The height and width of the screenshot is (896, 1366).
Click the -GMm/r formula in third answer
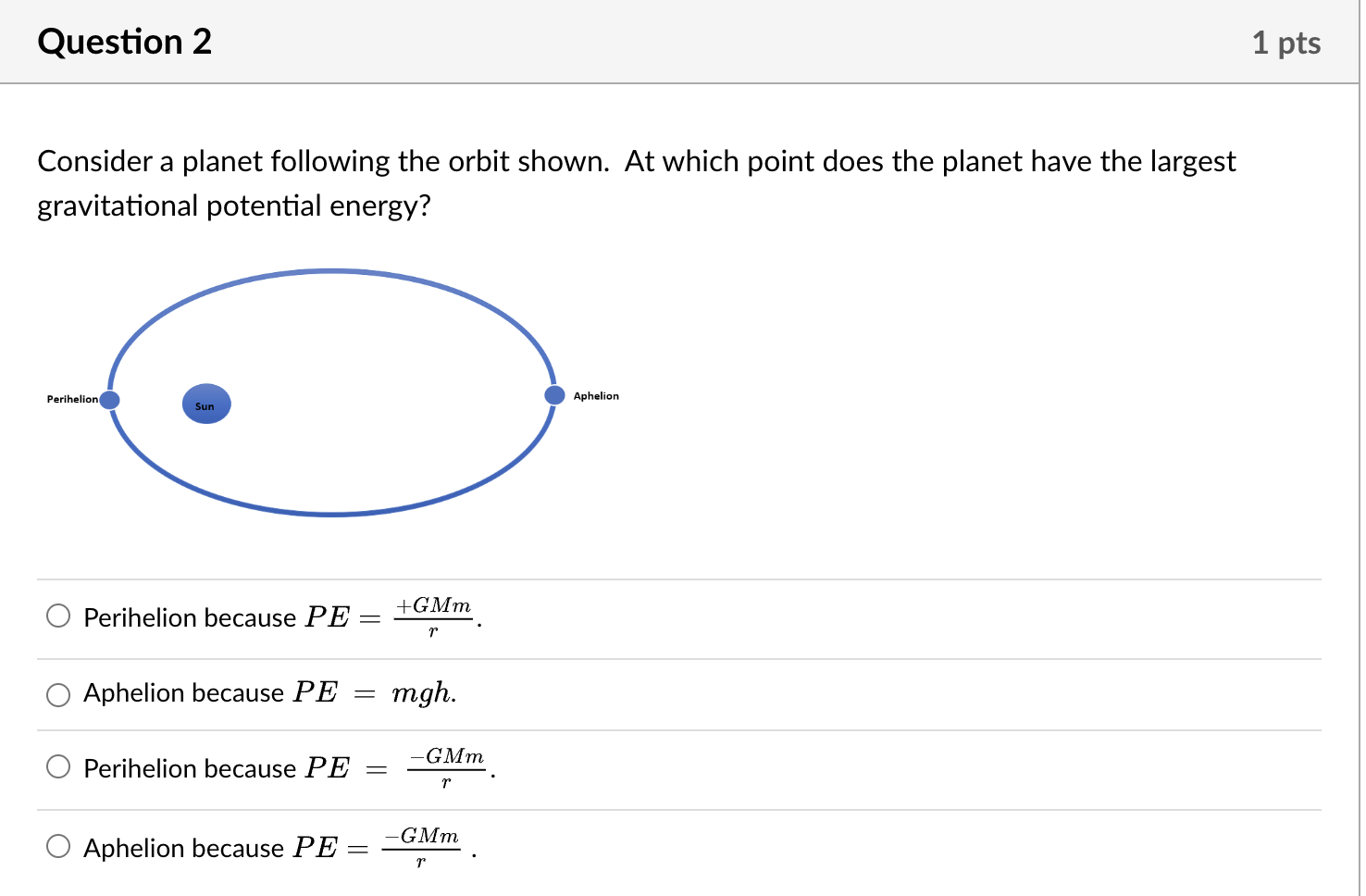point(445,768)
